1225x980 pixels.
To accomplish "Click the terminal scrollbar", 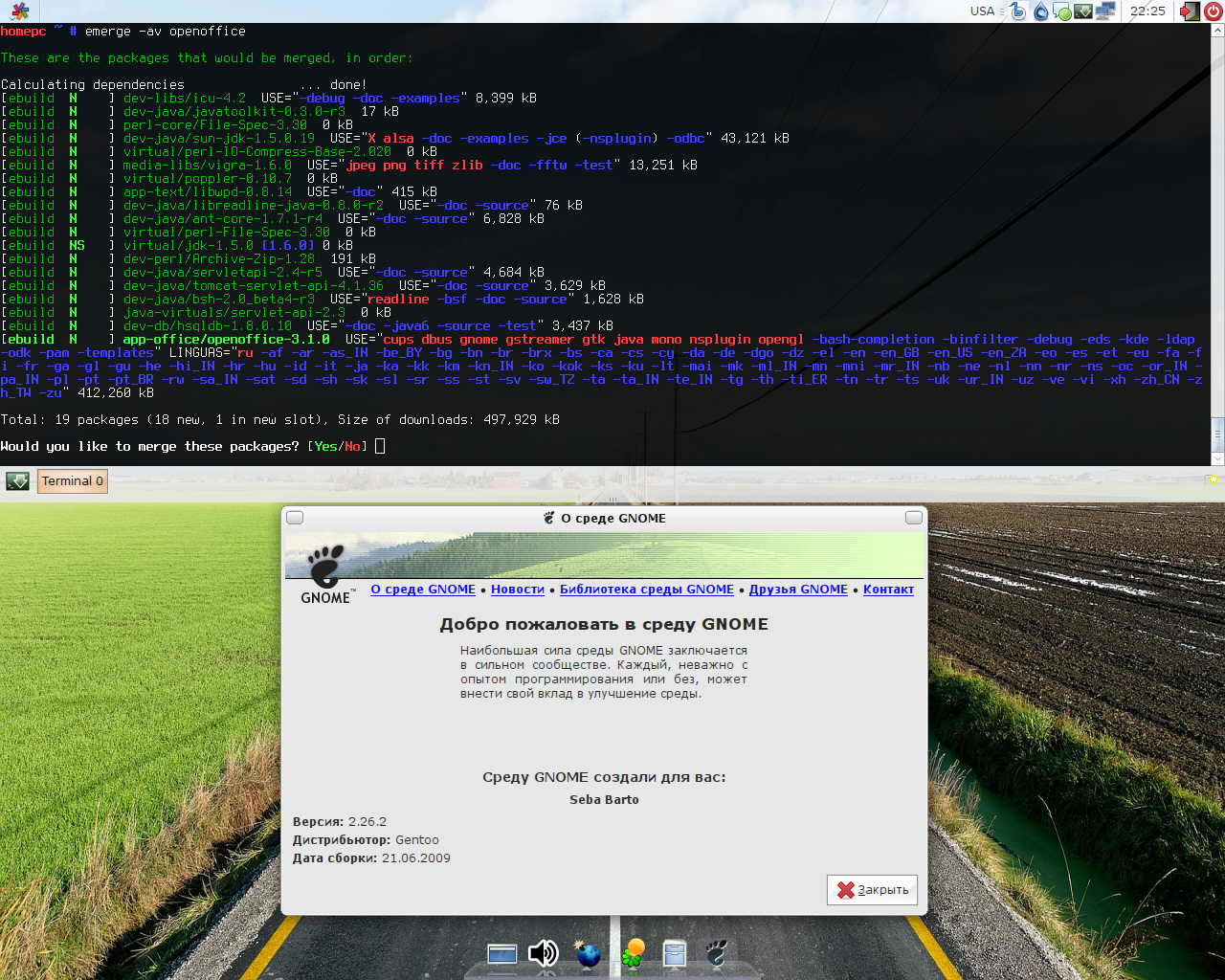I will pyautogui.click(x=1218, y=244).
